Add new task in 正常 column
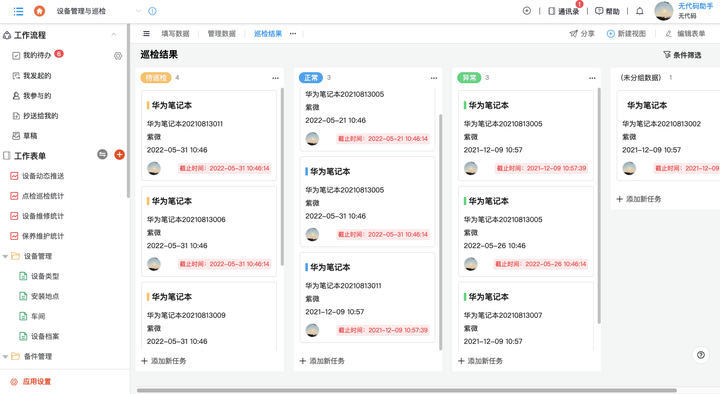 coord(322,361)
